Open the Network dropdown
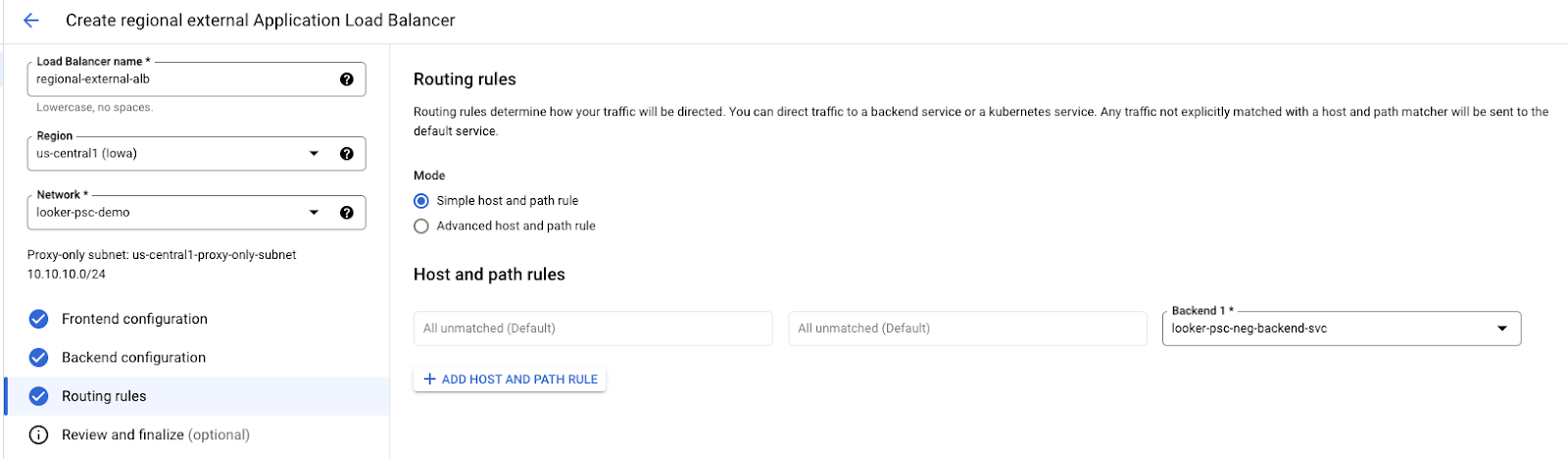 (x=314, y=213)
